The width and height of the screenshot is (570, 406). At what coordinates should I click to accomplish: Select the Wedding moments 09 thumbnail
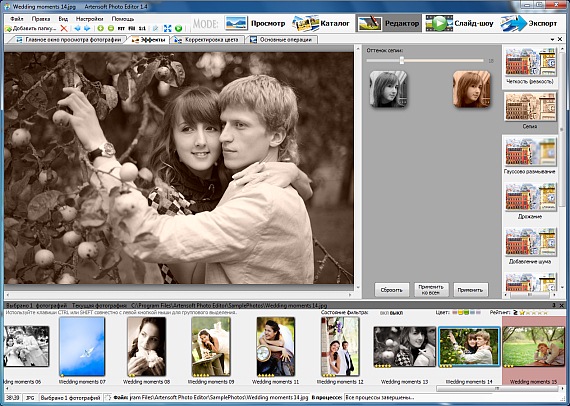tap(211, 346)
